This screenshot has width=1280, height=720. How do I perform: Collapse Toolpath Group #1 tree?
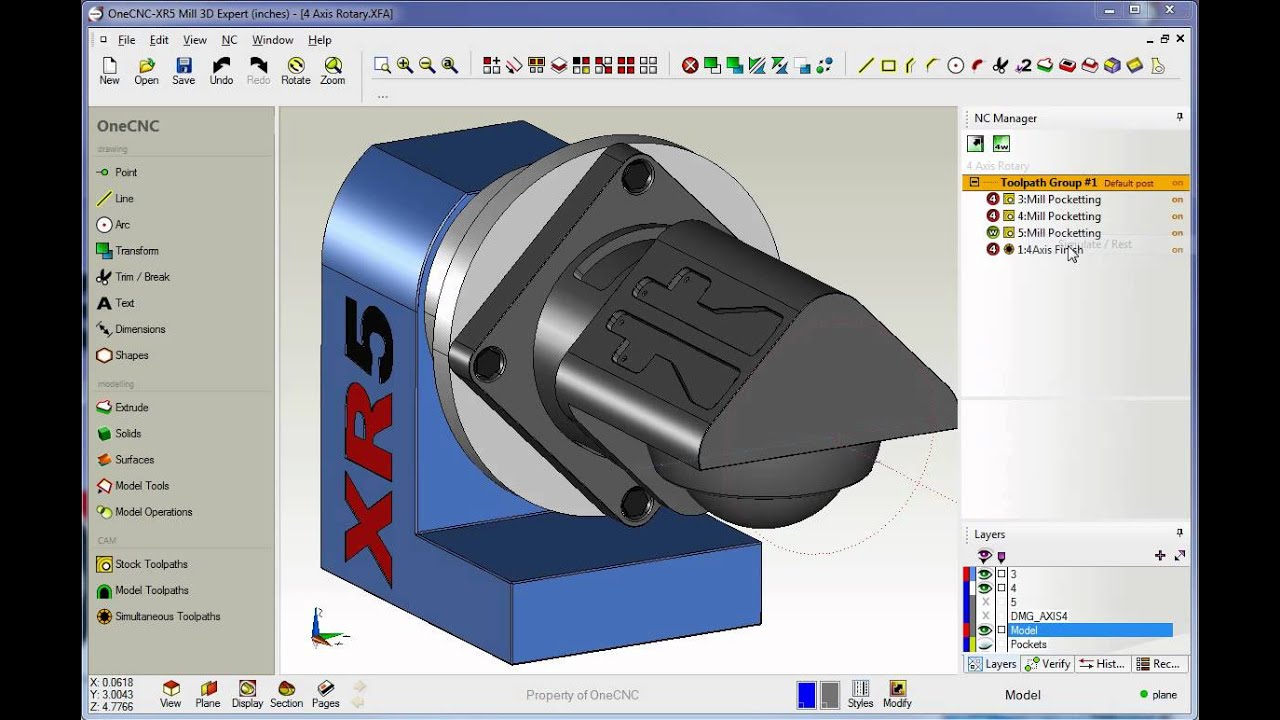coord(974,183)
